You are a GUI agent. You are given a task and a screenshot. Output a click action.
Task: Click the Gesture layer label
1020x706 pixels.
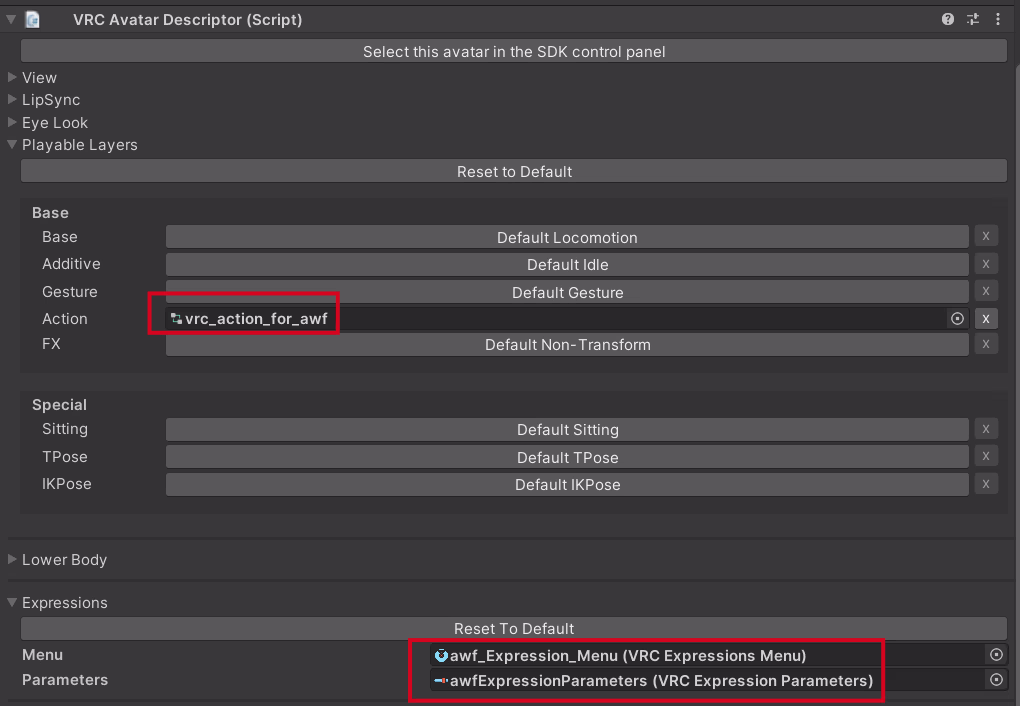coord(70,292)
